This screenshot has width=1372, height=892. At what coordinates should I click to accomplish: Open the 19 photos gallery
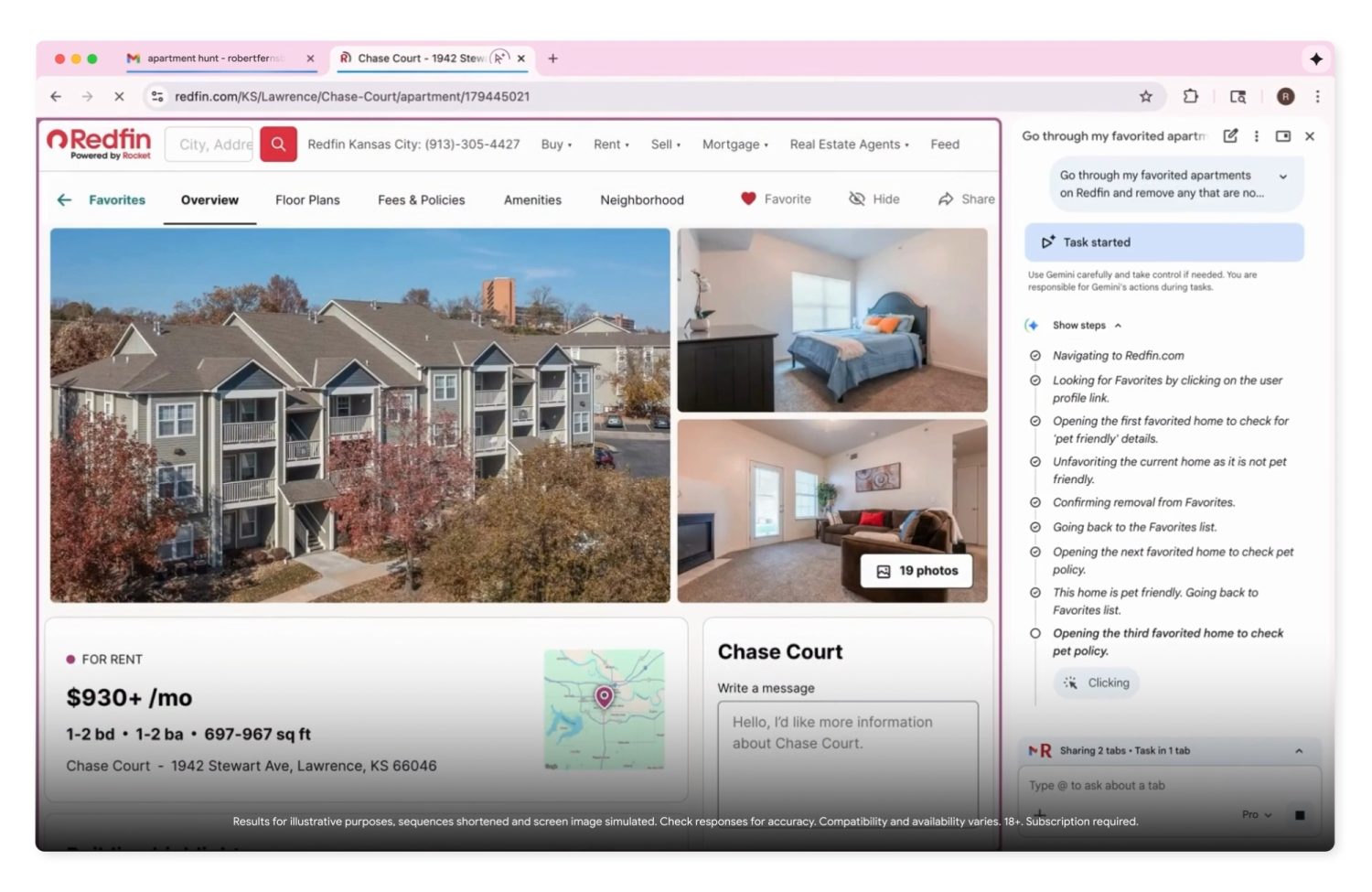(916, 570)
